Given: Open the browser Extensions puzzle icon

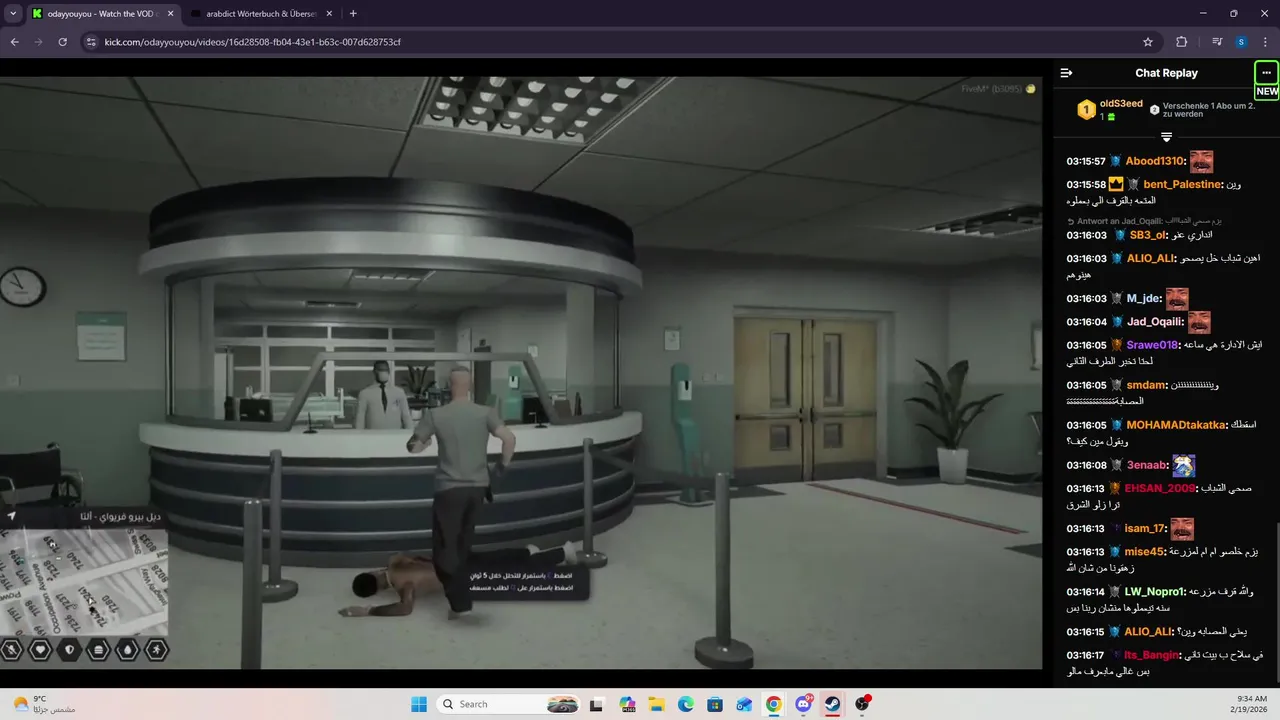Looking at the screenshot, I should (1182, 42).
